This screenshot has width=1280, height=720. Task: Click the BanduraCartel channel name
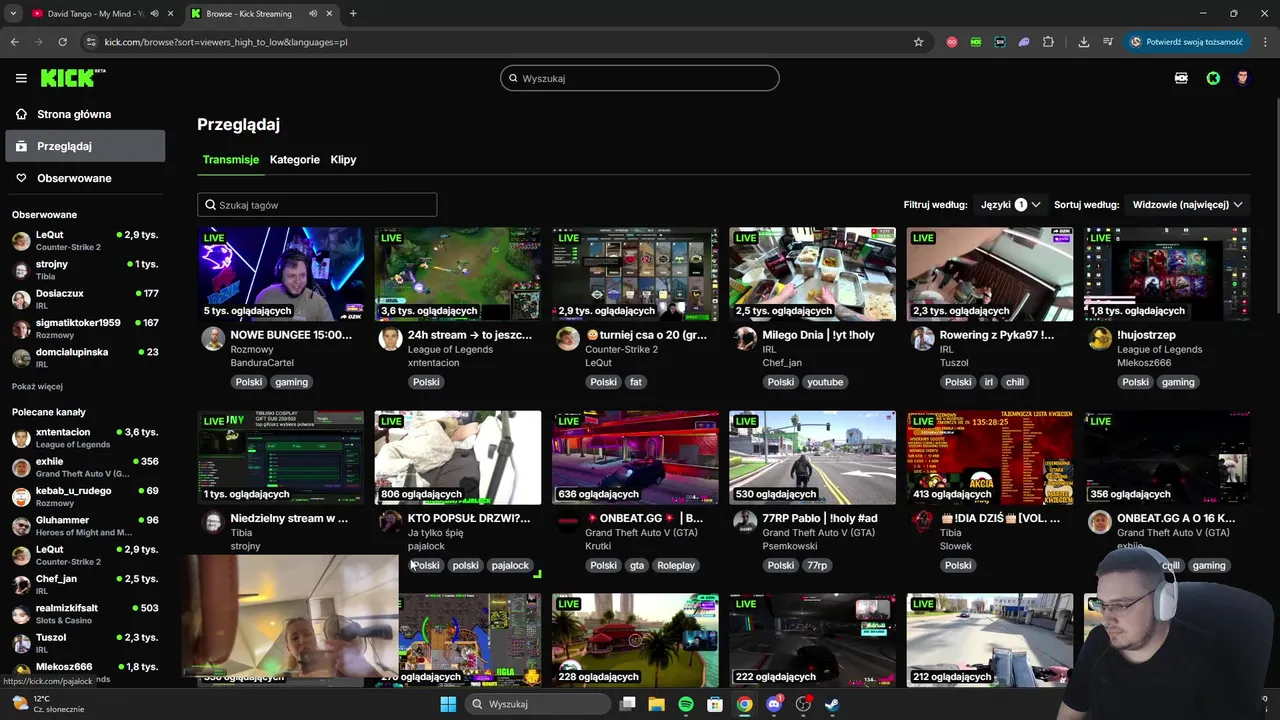(x=262, y=363)
